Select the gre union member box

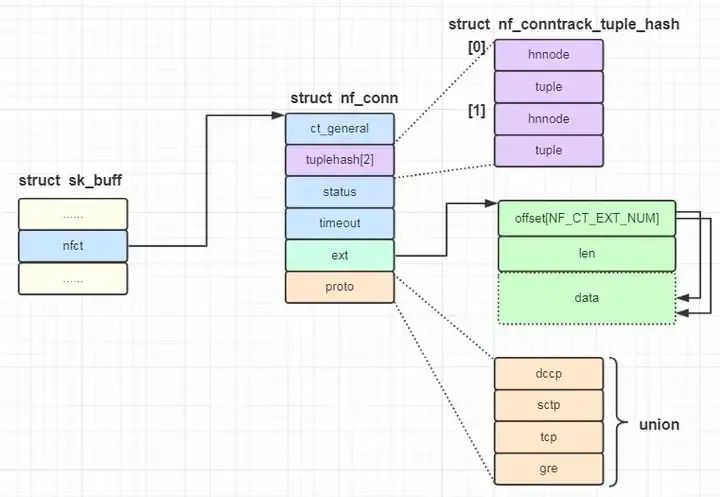point(549,468)
